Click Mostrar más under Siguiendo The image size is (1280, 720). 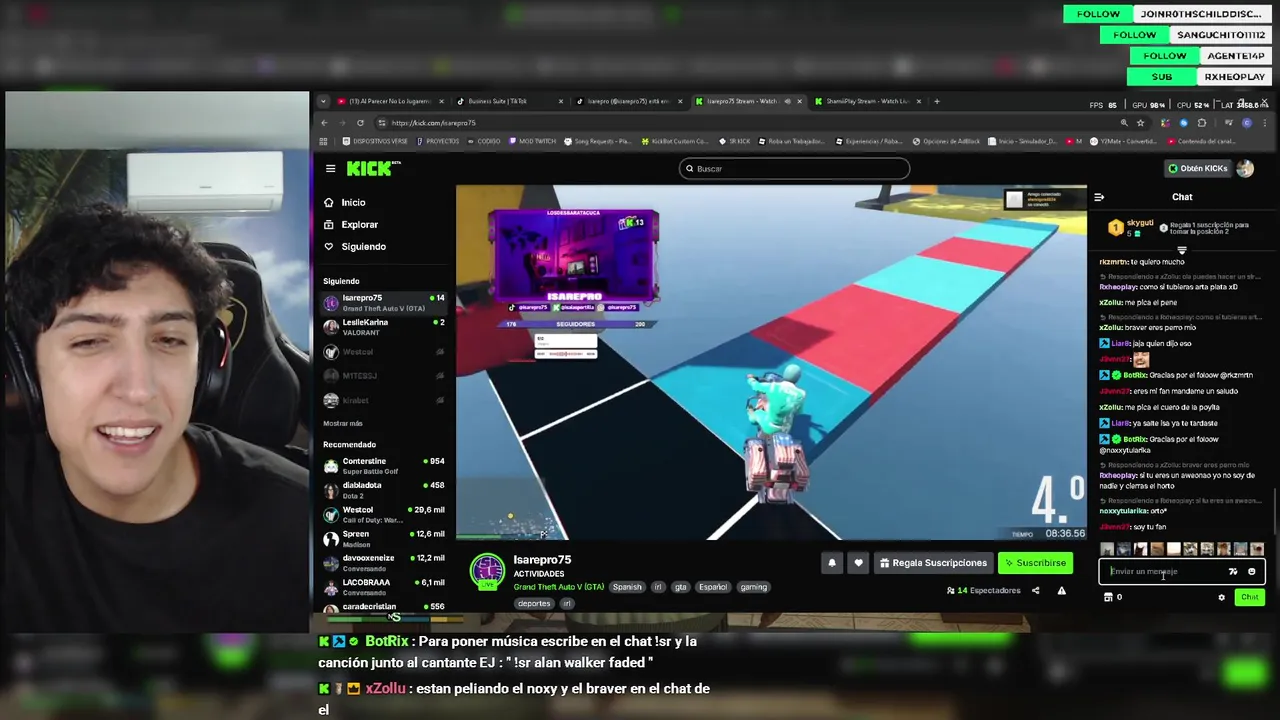(343, 423)
